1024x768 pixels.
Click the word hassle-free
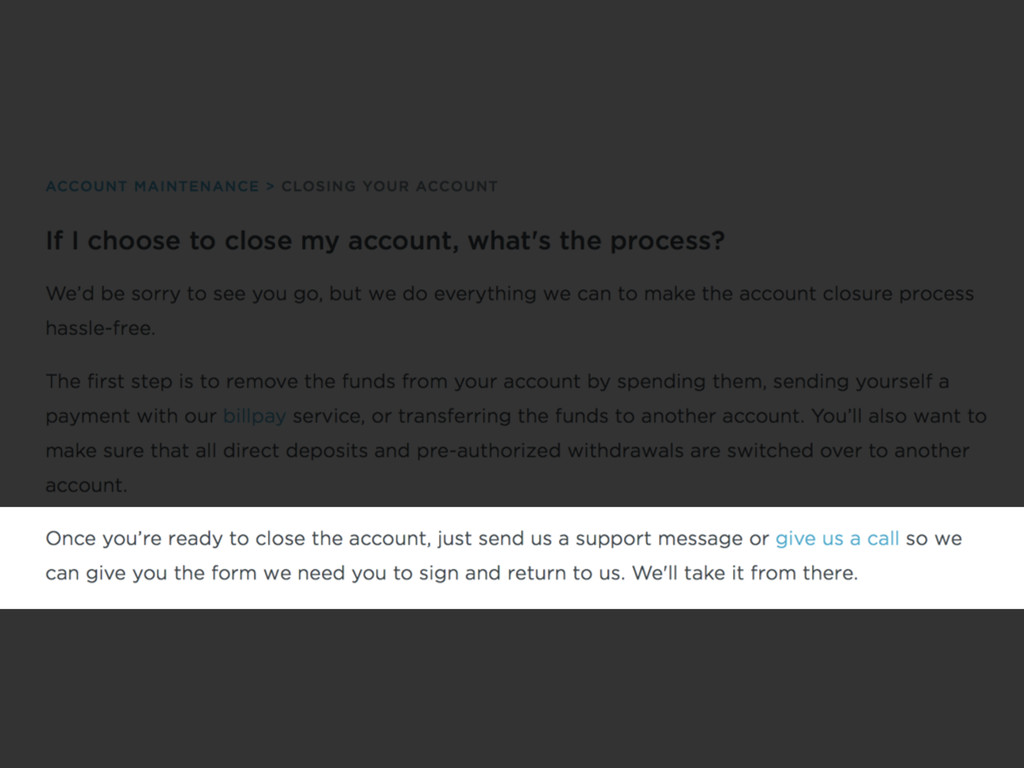(100, 328)
